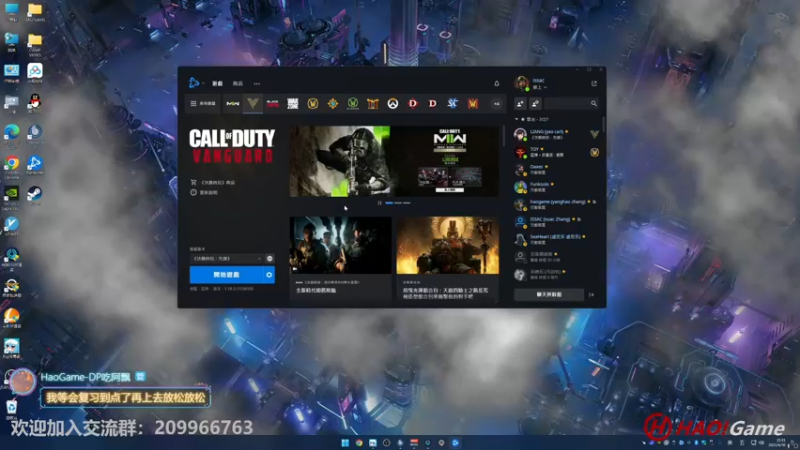Select friend ISSAC (Issac Zhang)
This screenshot has width=800, height=450.
pyautogui.click(x=556, y=221)
